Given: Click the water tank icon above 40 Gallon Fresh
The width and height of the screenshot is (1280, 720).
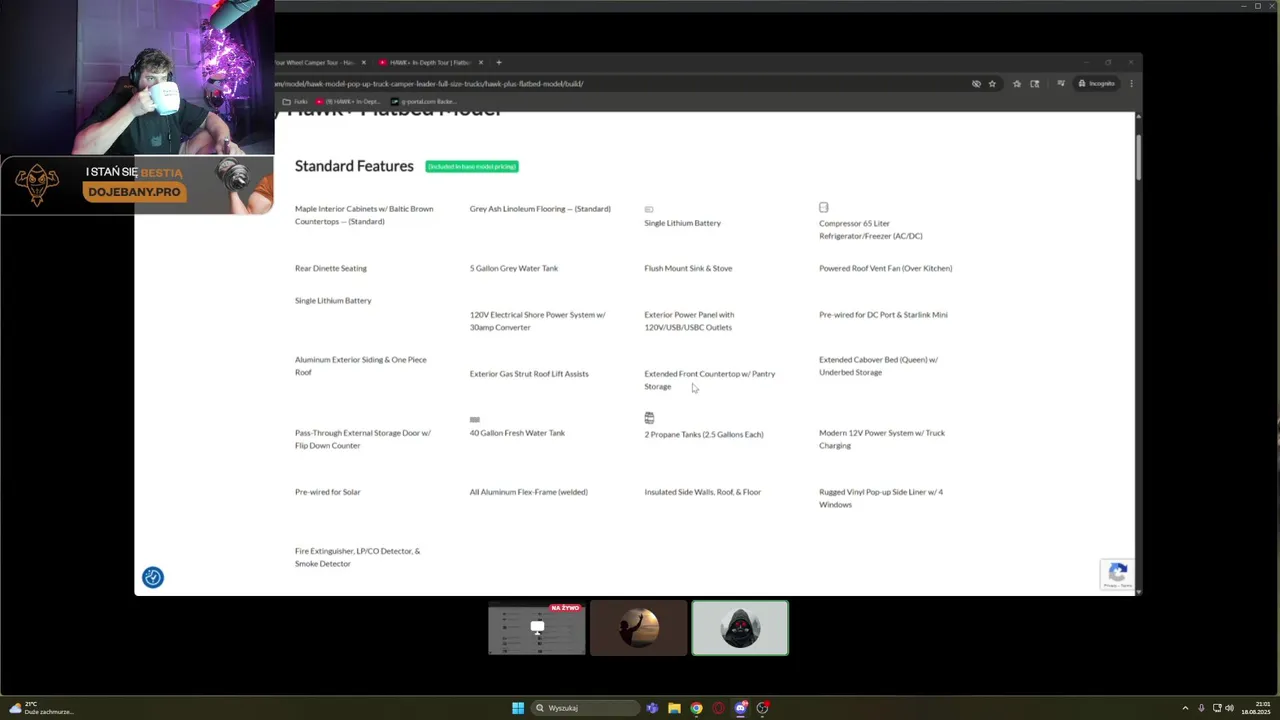Looking at the screenshot, I should pos(475,419).
